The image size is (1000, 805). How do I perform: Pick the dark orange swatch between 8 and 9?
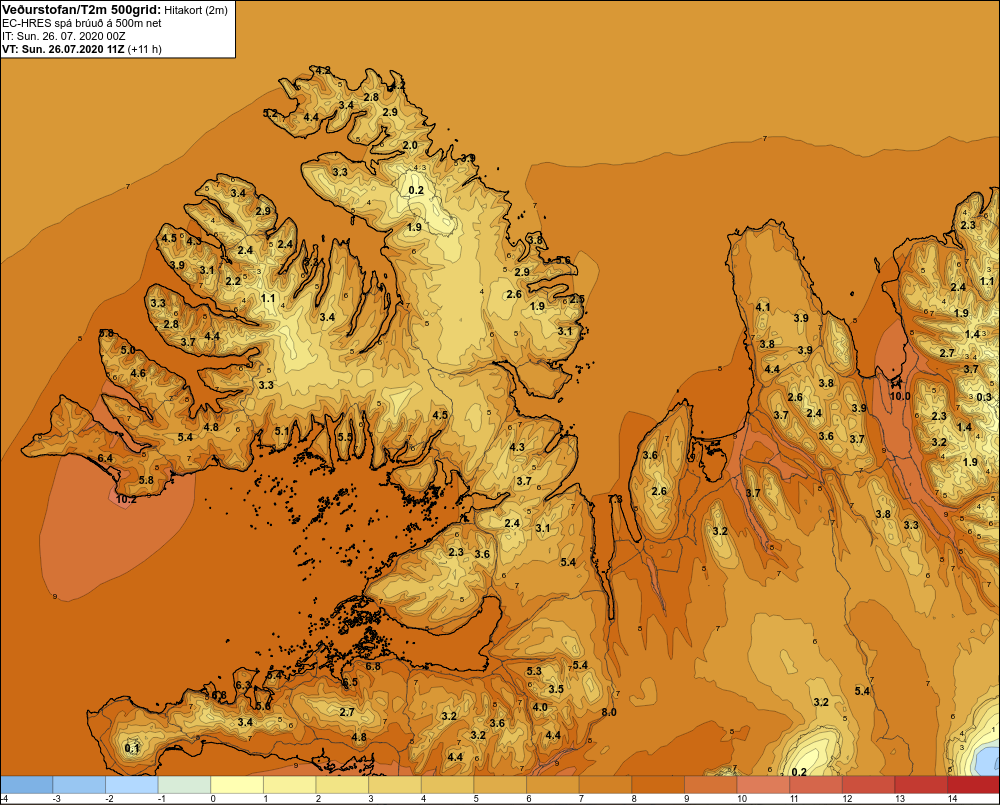[658, 785]
